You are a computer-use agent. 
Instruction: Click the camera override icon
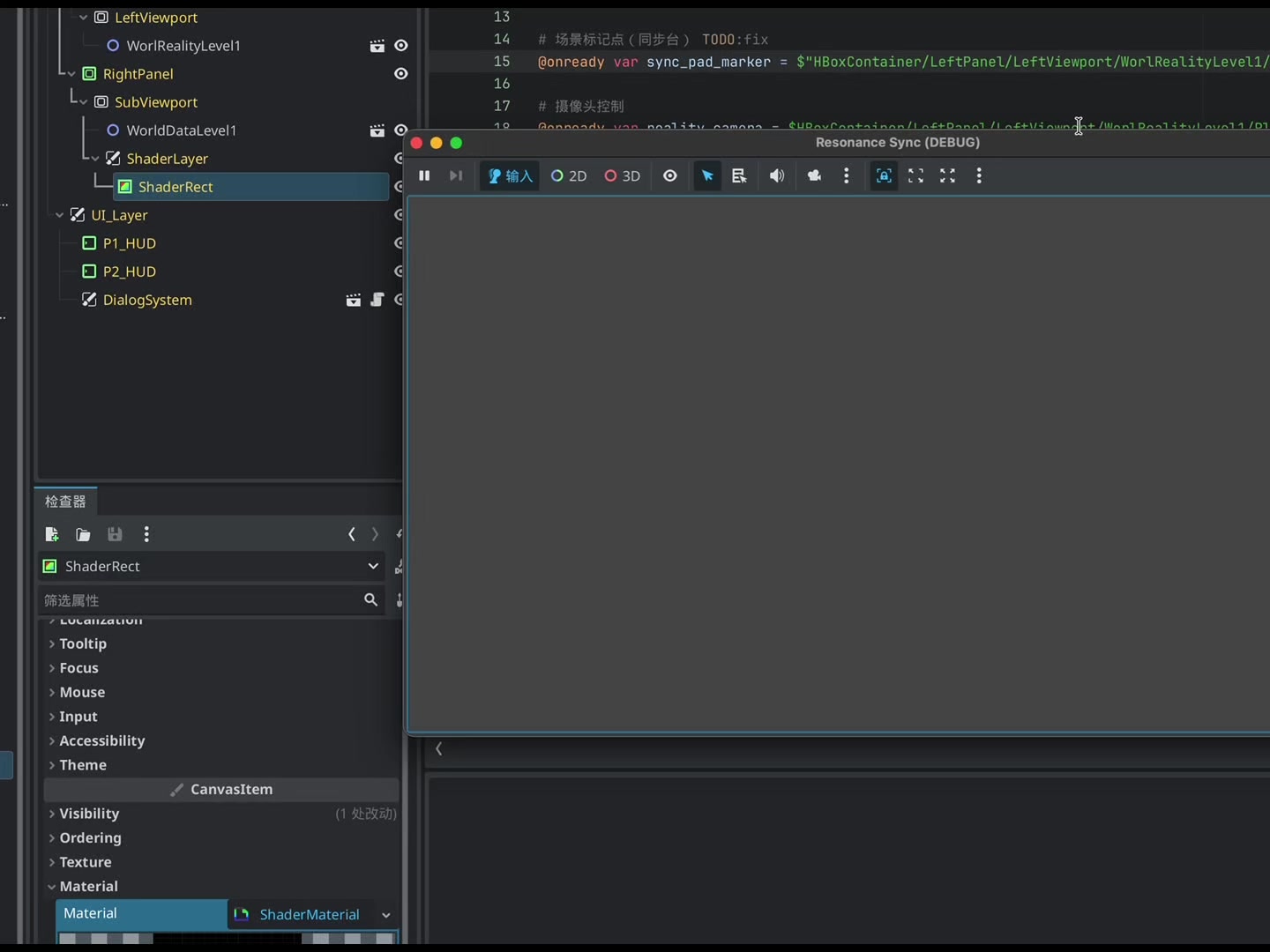click(x=814, y=176)
